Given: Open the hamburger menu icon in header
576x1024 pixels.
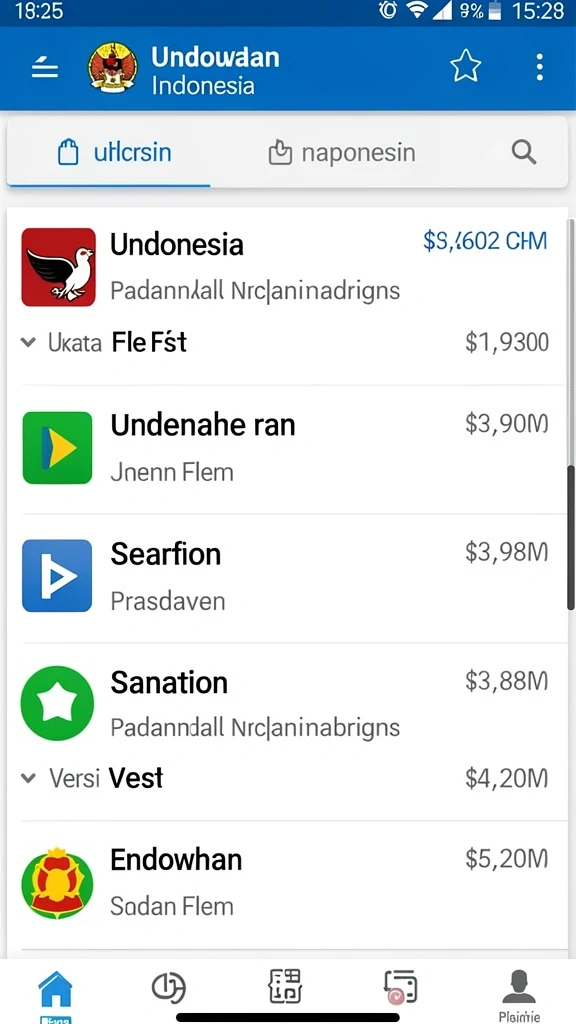Looking at the screenshot, I should click(45, 67).
